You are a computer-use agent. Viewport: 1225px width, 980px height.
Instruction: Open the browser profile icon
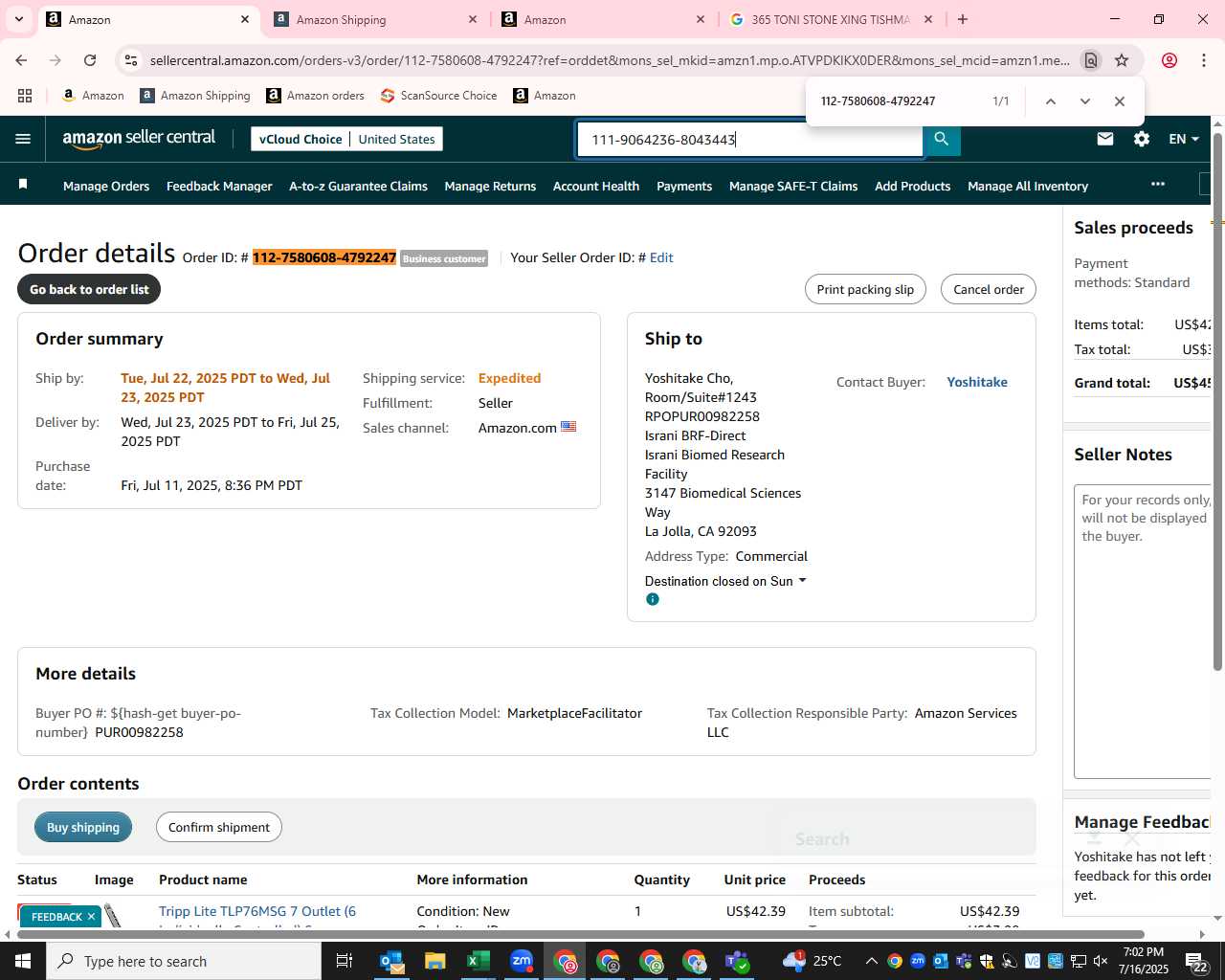[1169, 60]
